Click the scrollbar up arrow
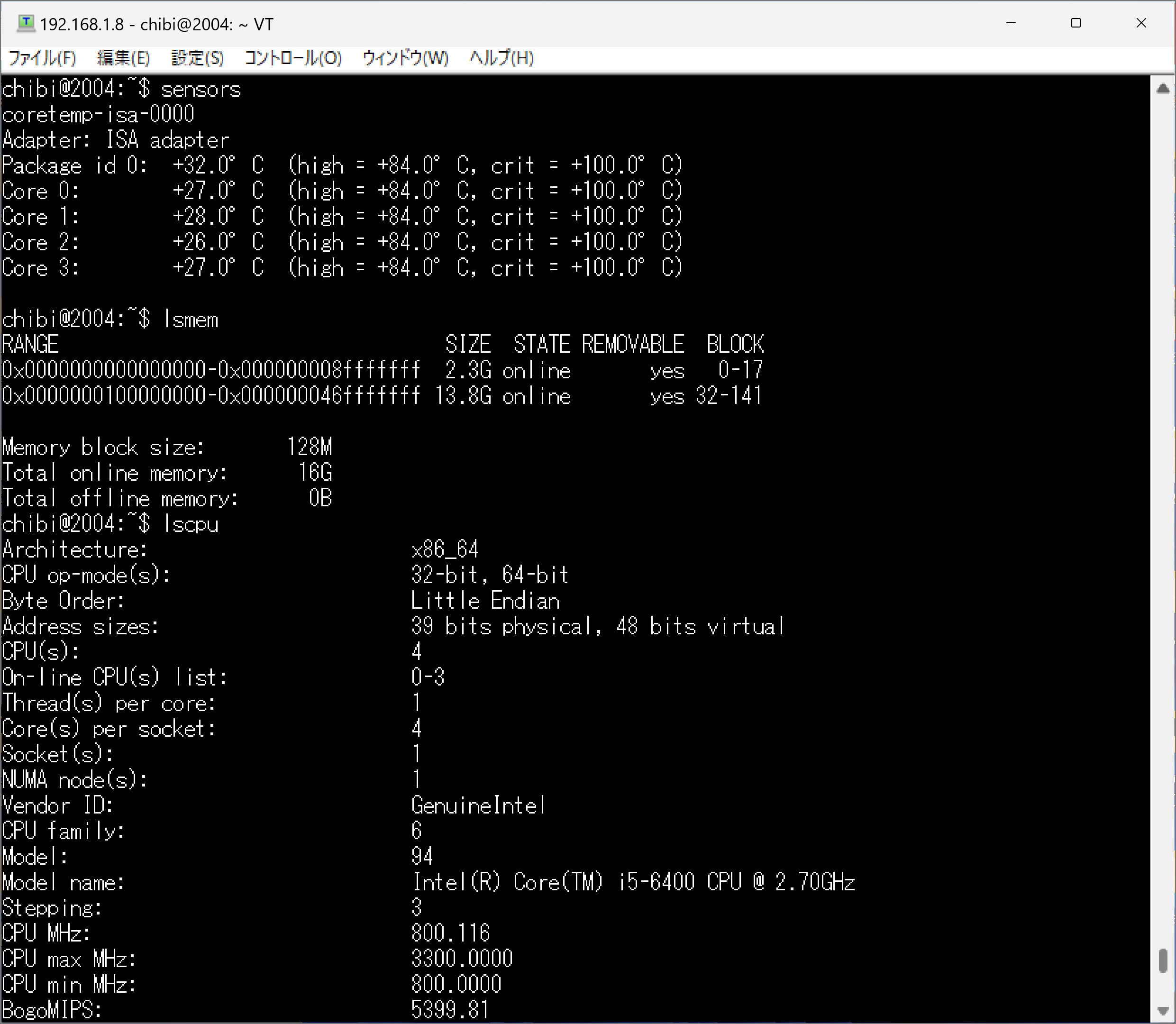The width and height of the screenshot is (1176, 1024). (x=1163, y=89)
